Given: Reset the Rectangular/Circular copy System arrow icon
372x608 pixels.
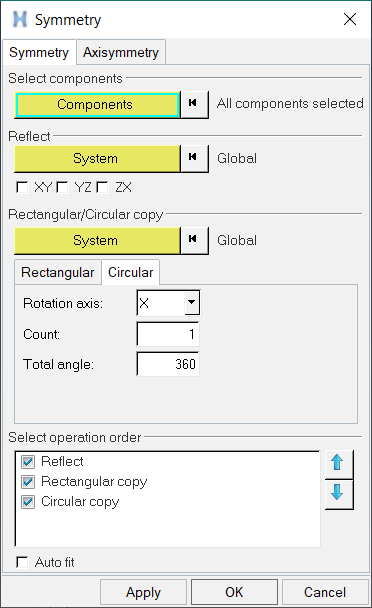Looking at the screenshot, I should click(194, 240).
